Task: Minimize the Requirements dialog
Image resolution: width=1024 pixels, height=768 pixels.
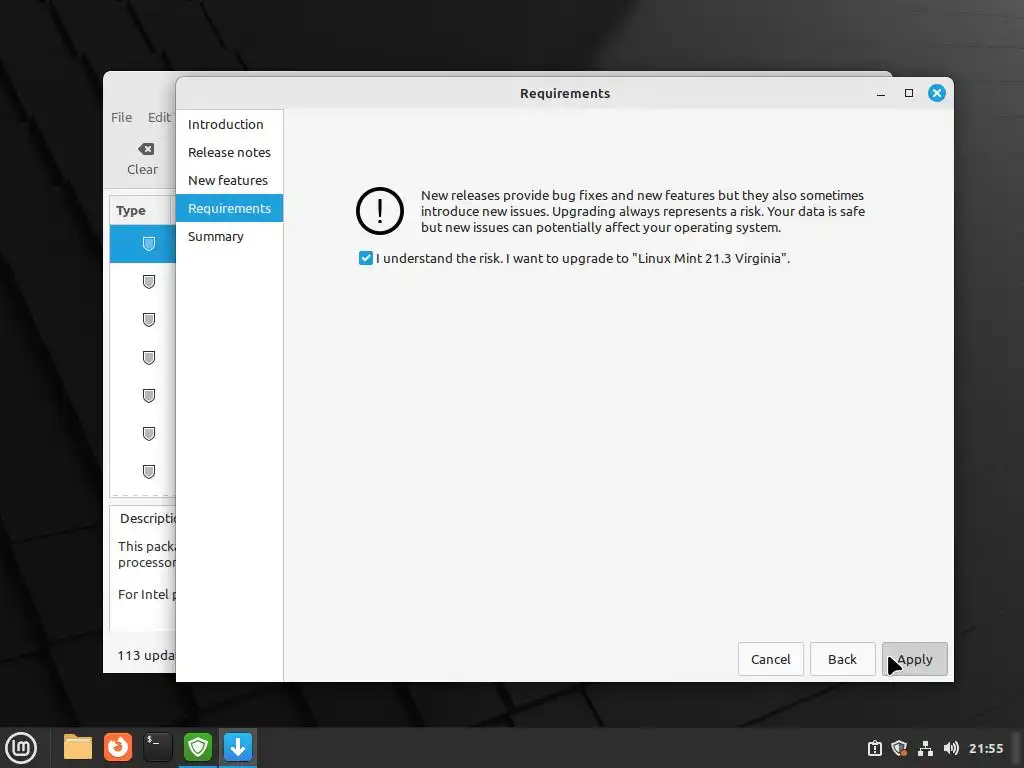Action: tap(881, 93)
